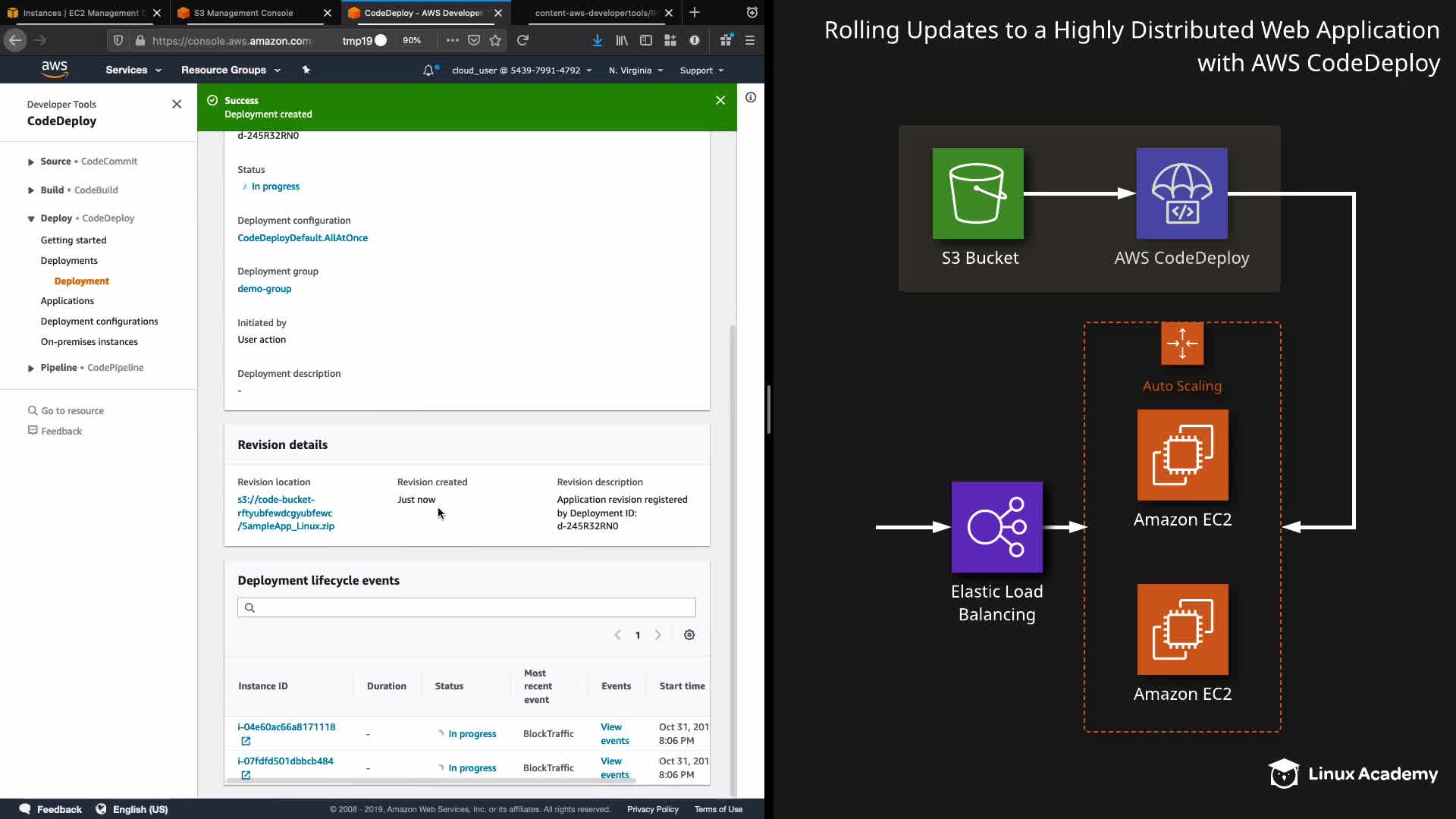Screen dimensions: 1456x819
Task: Open lifecycle events table settings gear
Action: 689,635
